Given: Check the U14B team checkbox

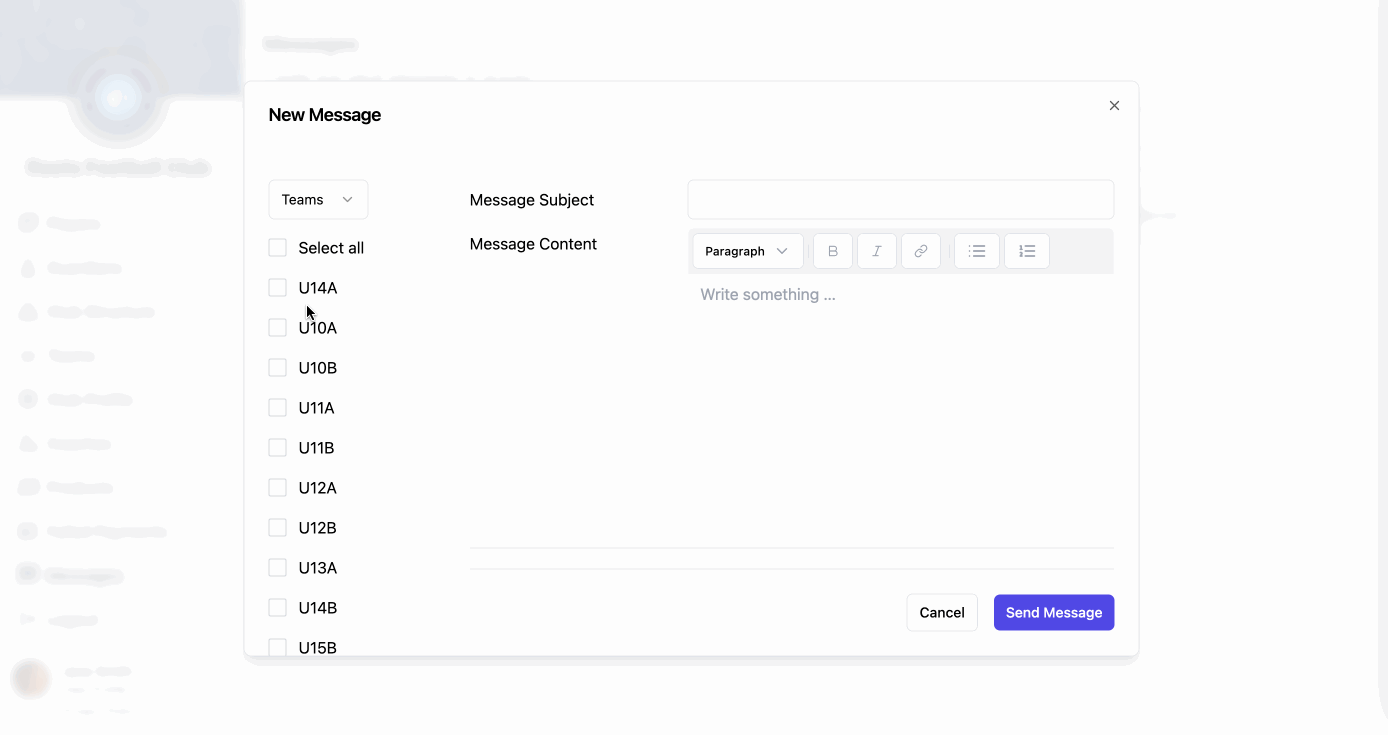Looking at the screenshot, I should [278, 607].
